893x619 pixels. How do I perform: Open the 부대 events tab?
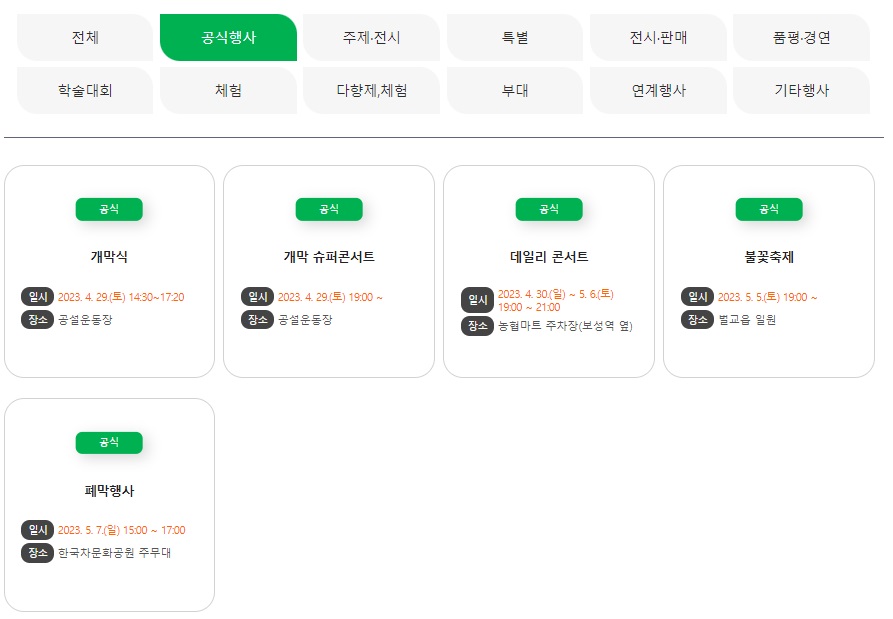(x=515, y=91)
